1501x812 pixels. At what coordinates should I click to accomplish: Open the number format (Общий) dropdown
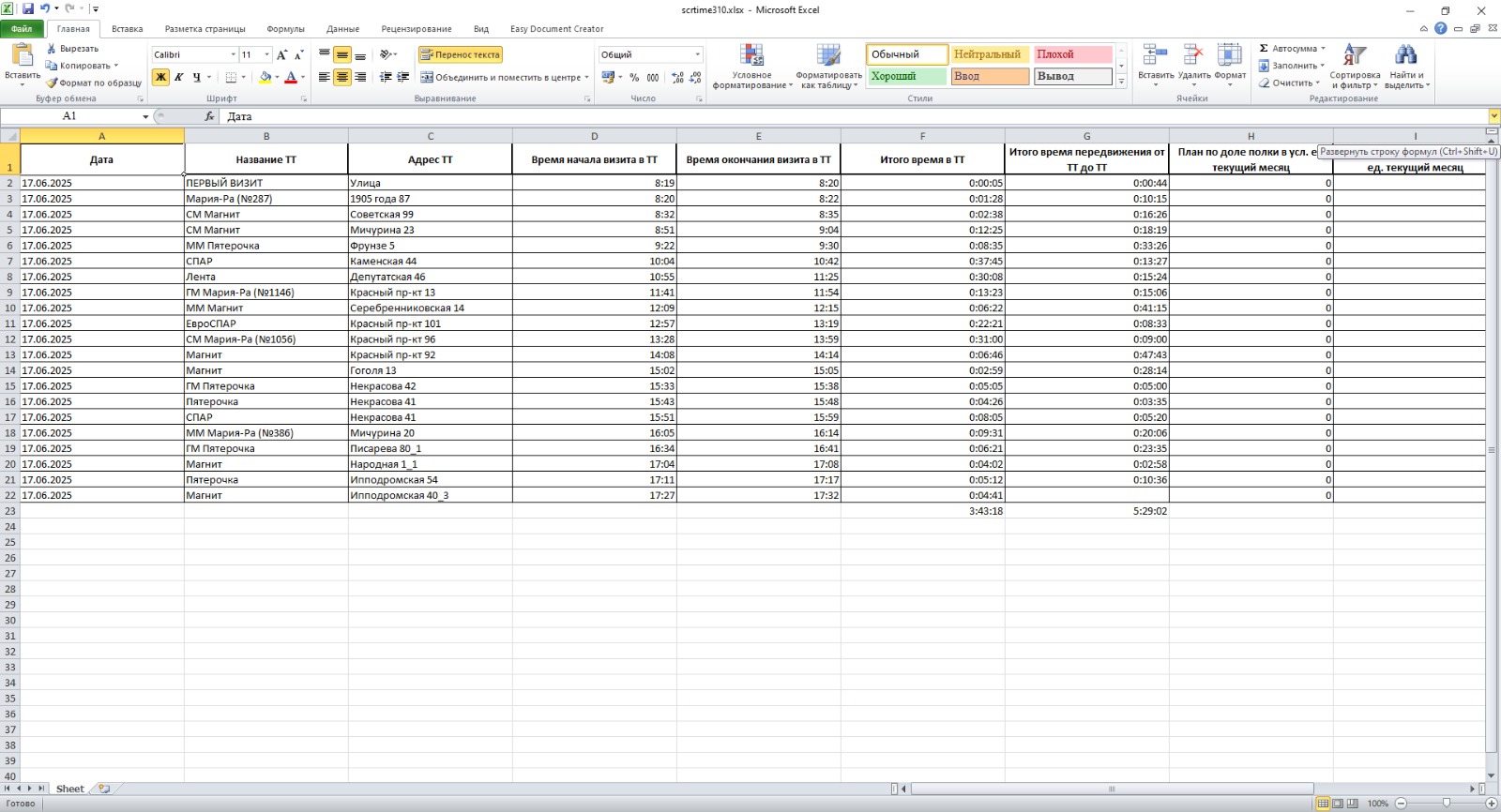pyautogui.click(x=697, y=54)
